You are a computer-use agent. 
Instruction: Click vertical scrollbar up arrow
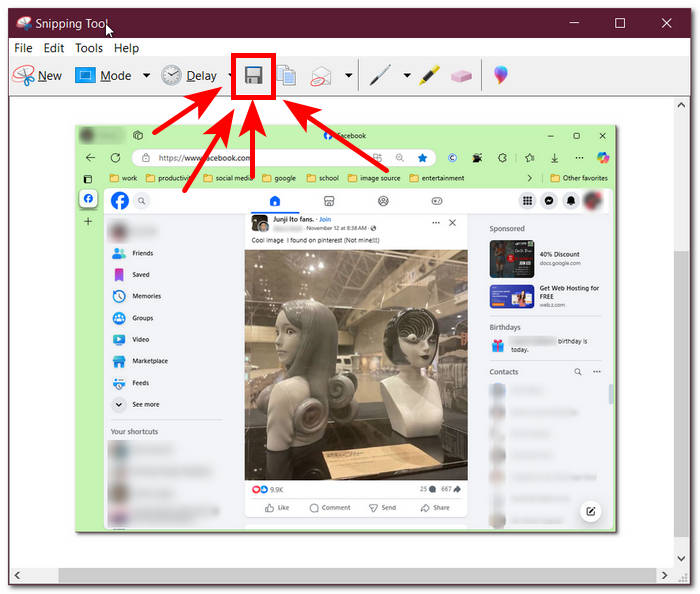[681, 105]
